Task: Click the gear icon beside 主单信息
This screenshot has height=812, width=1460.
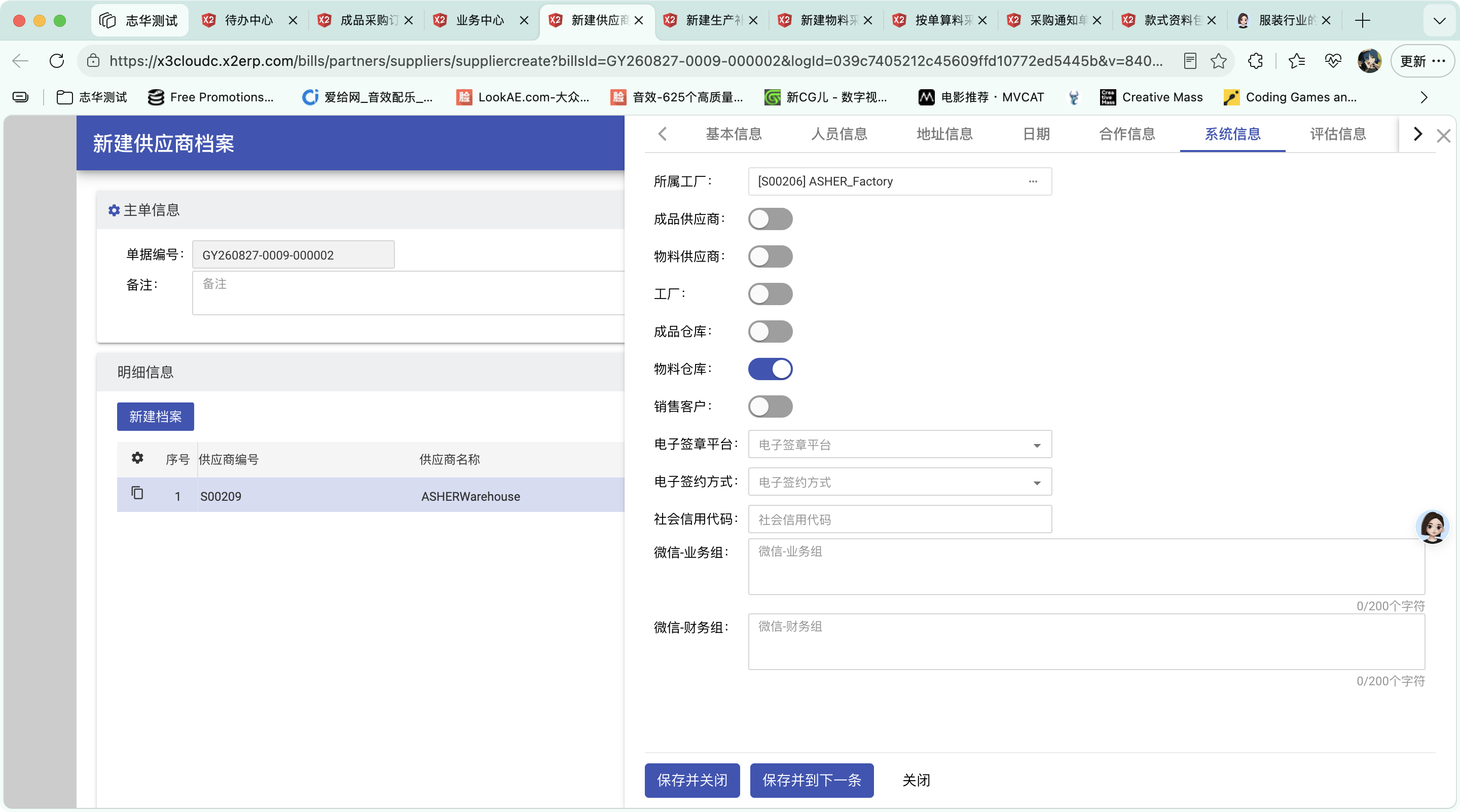Action: pos(114,210)
